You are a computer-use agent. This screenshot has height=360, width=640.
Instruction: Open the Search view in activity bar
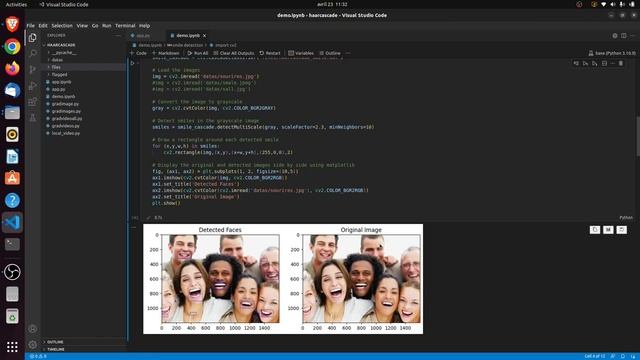(33, 53)
